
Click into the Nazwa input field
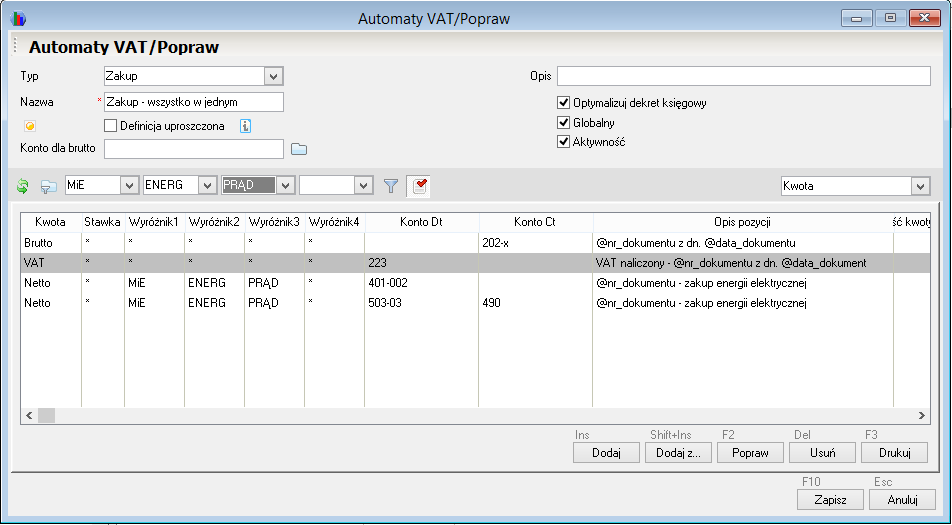[194, 102]
